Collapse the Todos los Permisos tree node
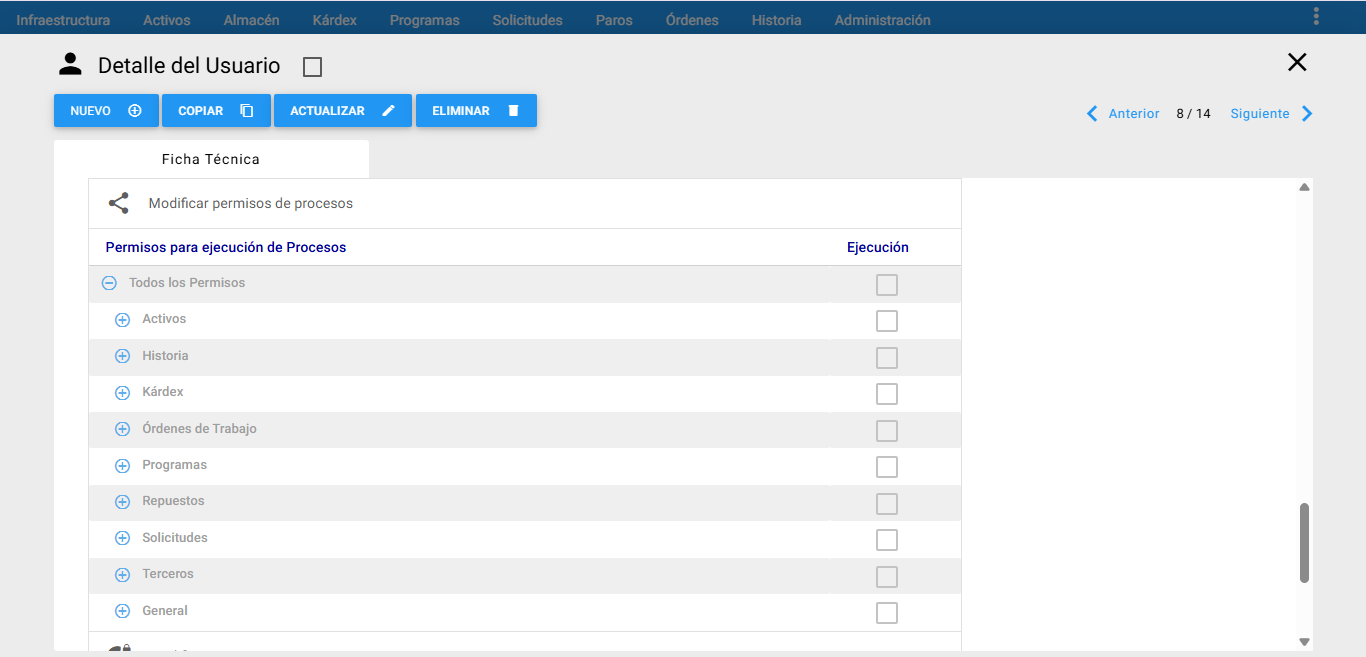The width and height of the screenshot is (1366, 657). click(110, 284)
